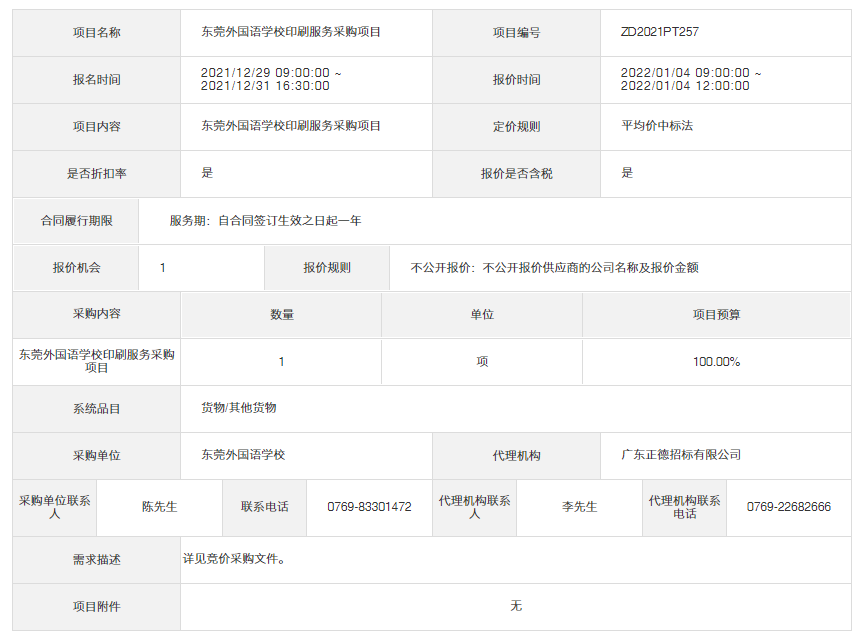Select the 项目名称 label cell
Screen dimensions: 863x644
96,33
